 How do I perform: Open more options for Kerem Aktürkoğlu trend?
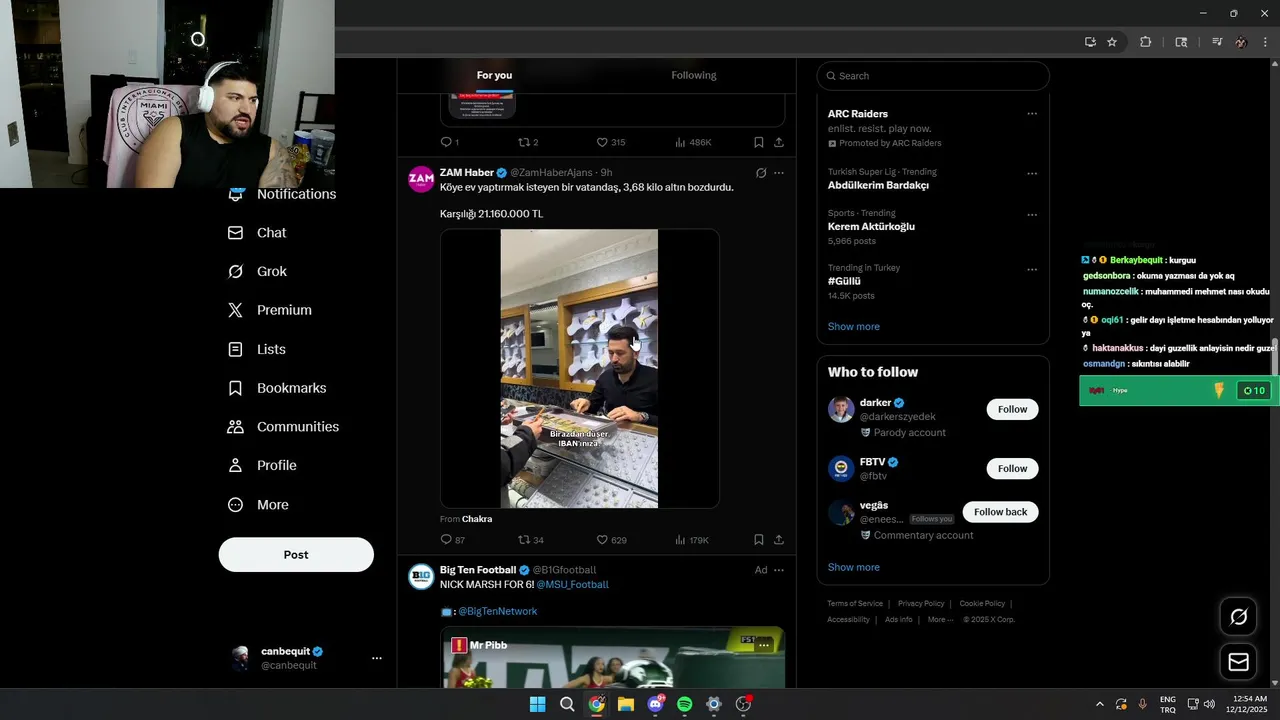(1032, 214)
